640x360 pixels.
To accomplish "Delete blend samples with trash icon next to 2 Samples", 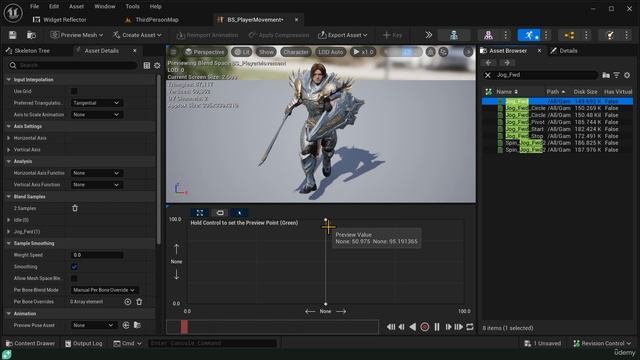I will (x=75, y=208).
